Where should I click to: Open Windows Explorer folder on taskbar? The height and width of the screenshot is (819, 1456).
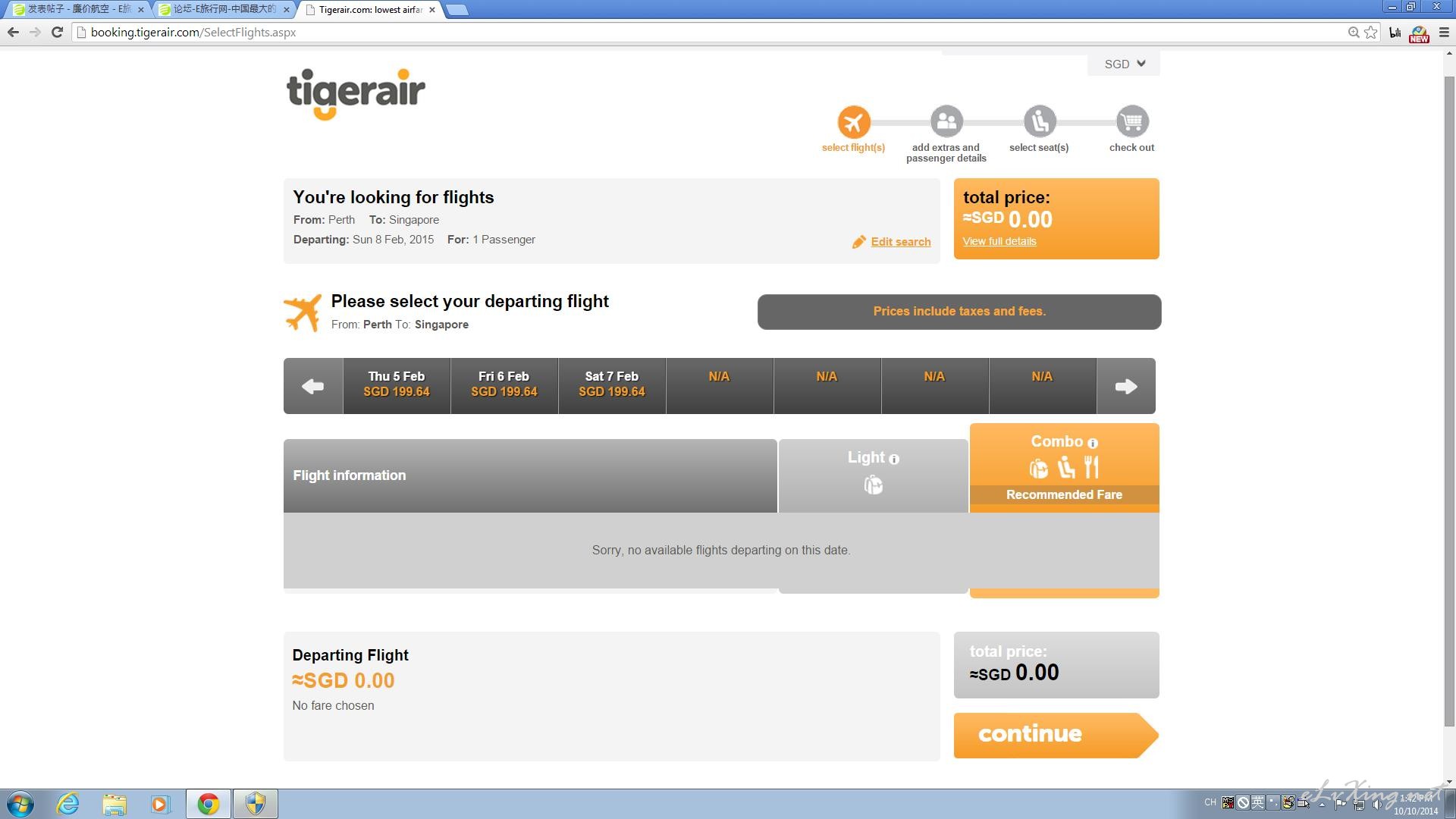pyautogui.click(x=115, y=804)
